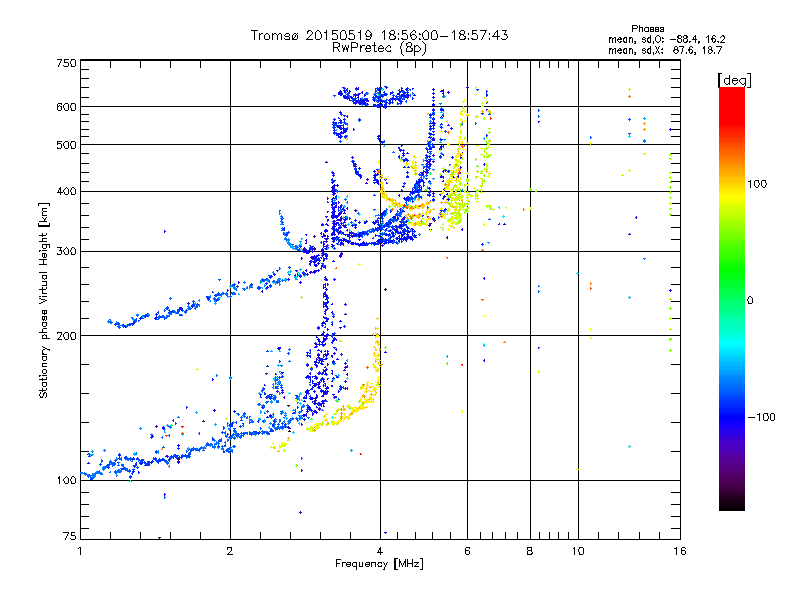The width and height of the screenshot is (800, 600).
Task: Click the '200' y-axis tick label
Action: (67, 336)
